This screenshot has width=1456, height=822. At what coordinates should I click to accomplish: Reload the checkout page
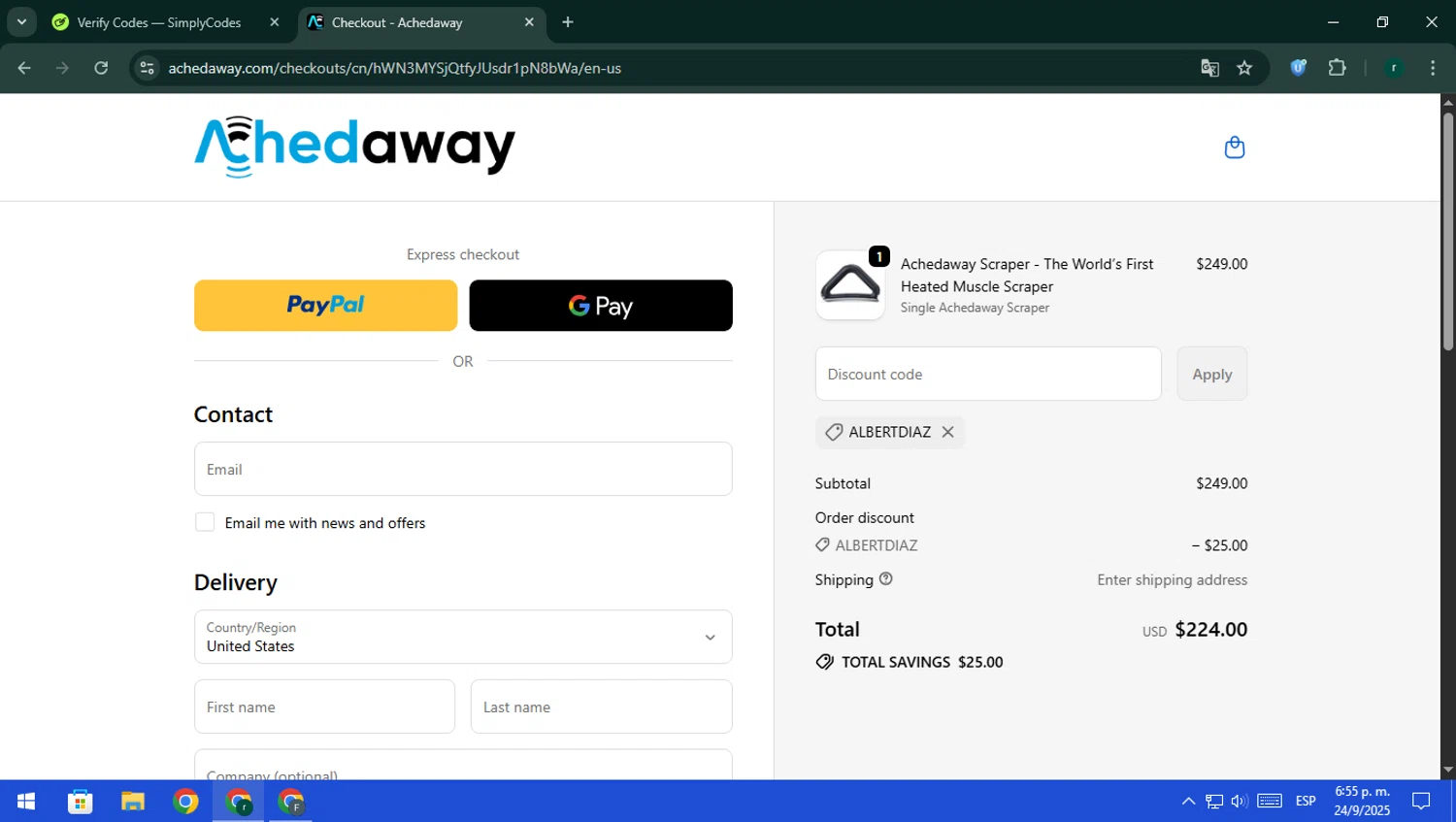101,68
